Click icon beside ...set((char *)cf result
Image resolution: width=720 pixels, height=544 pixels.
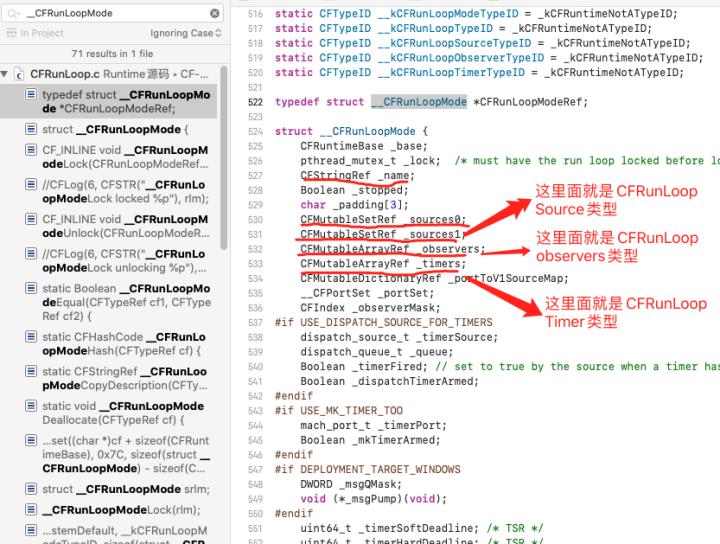[x=31, y=440]
